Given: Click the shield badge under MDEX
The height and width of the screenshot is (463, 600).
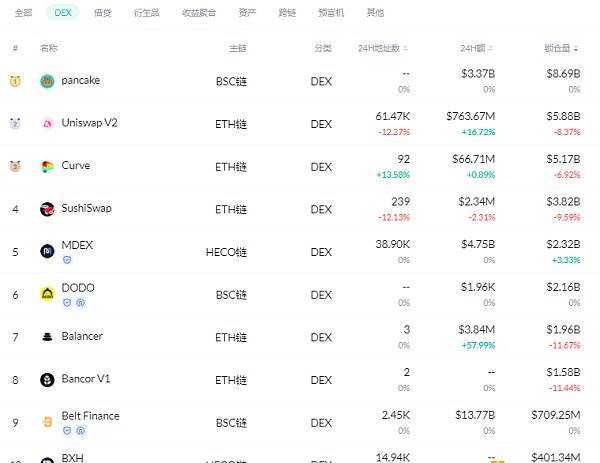Looking at the screenshot, I should click(67, 260).
